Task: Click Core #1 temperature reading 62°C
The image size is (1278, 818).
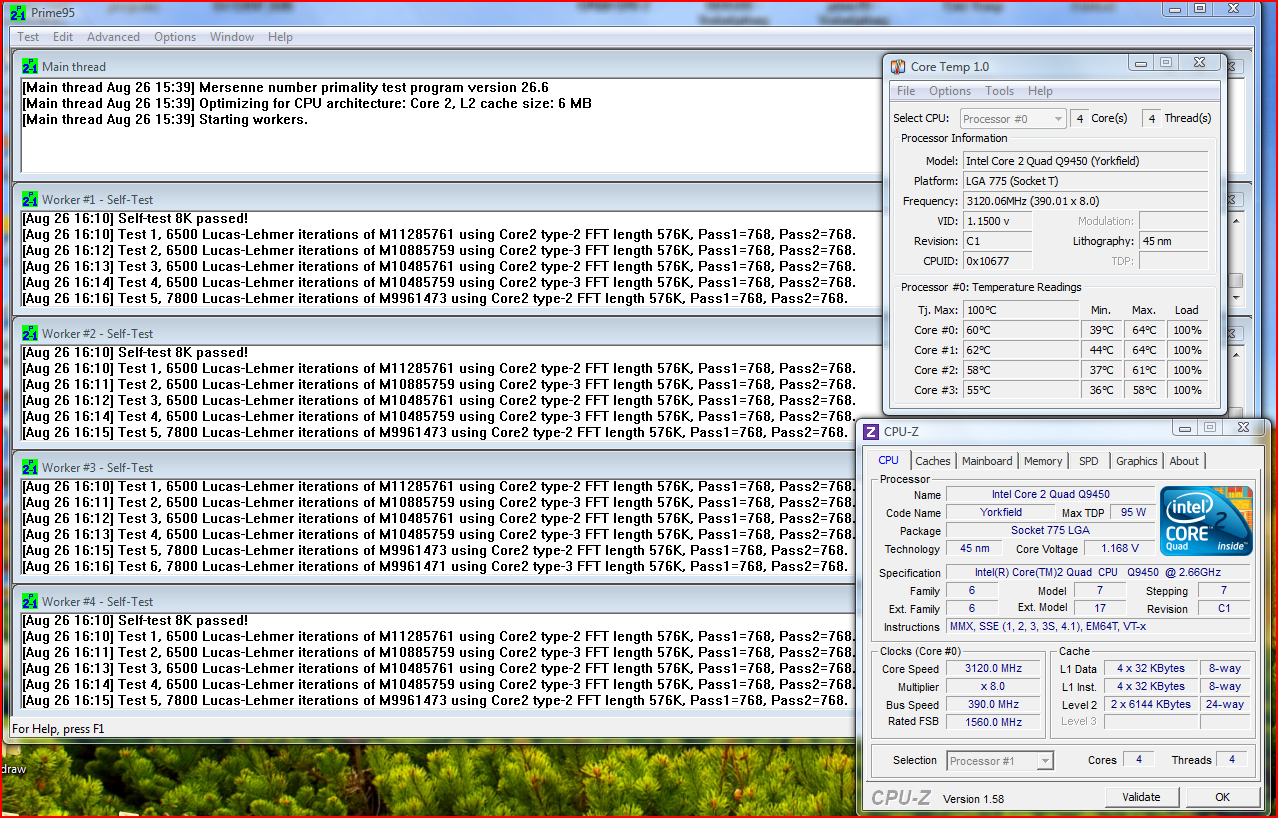Action: pyautogui.click(x=1020, y=350)
